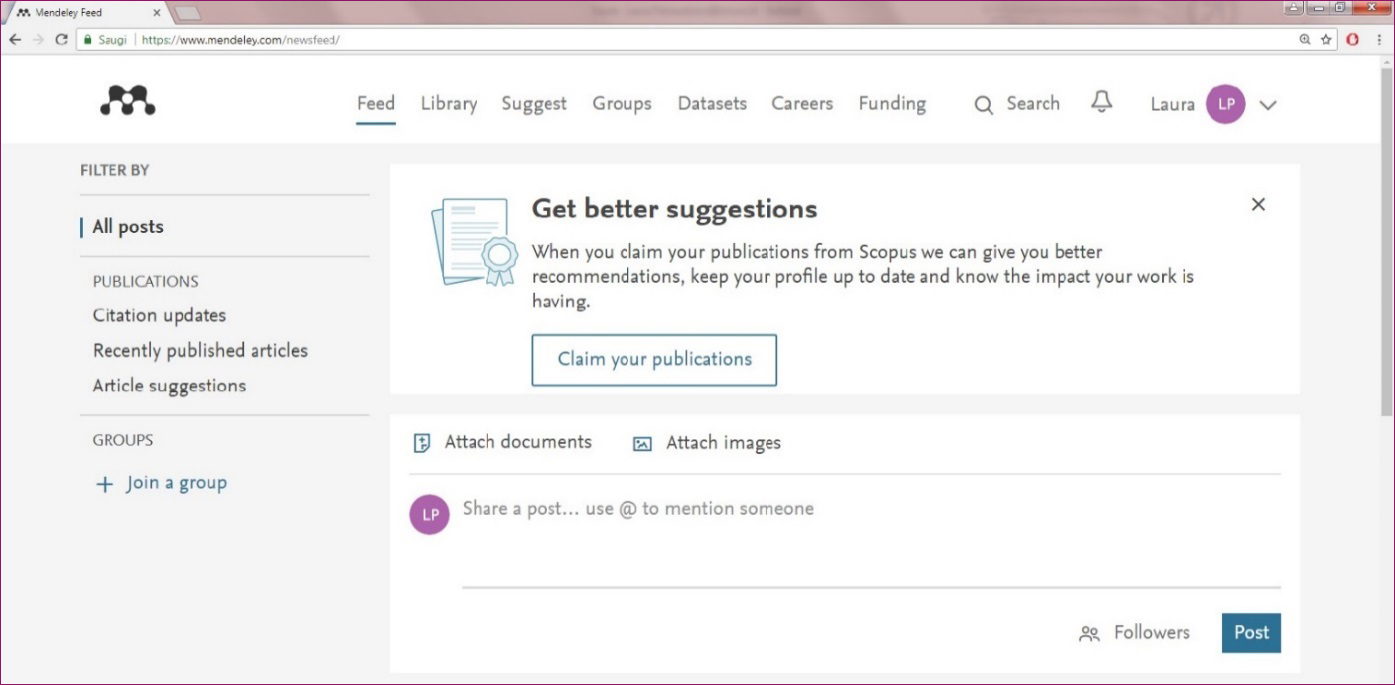1395x685 pixels.
Task: Click Claim your publications button
Action: pos(654,360)
